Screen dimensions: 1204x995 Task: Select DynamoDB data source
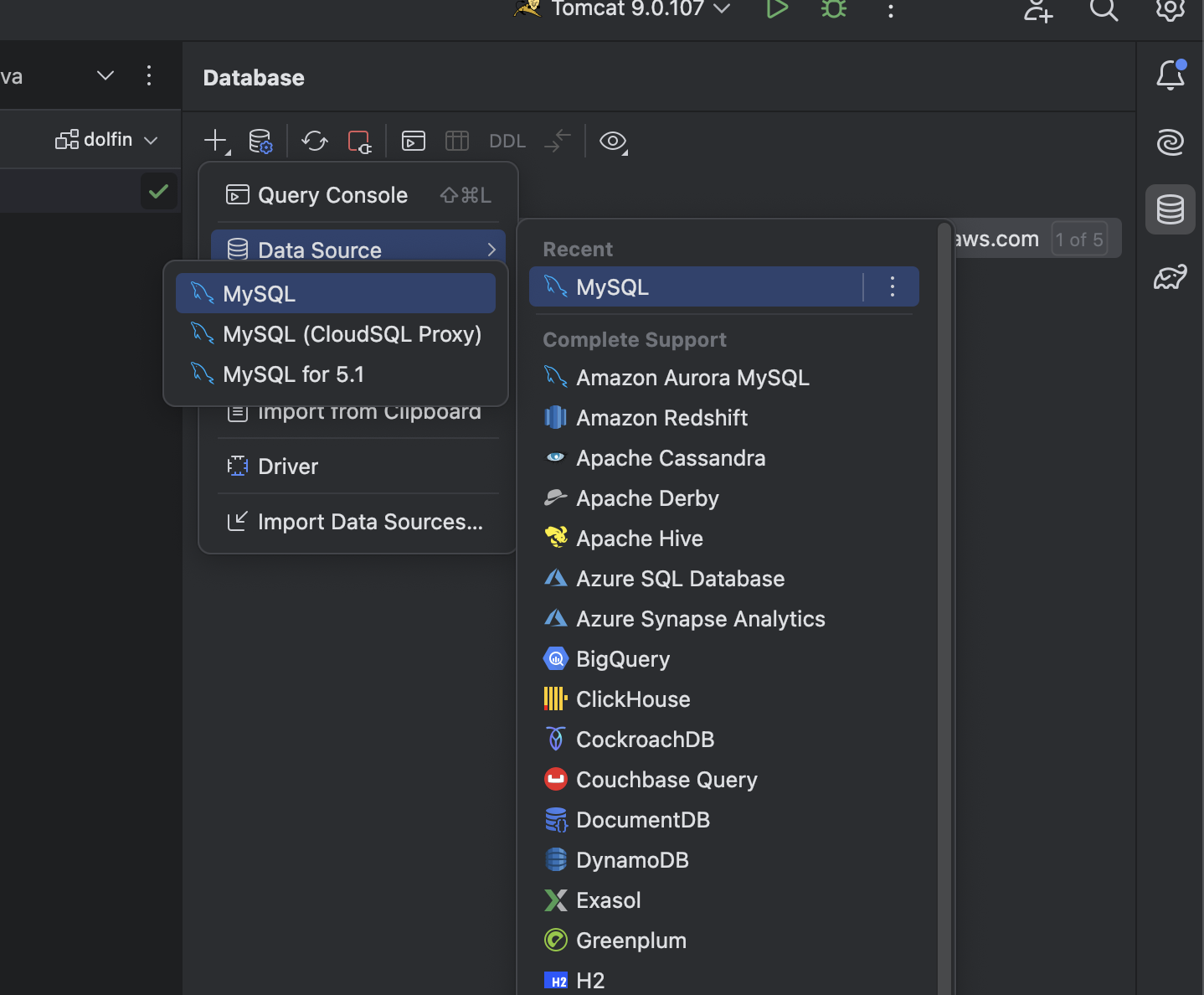pos(724,860)
